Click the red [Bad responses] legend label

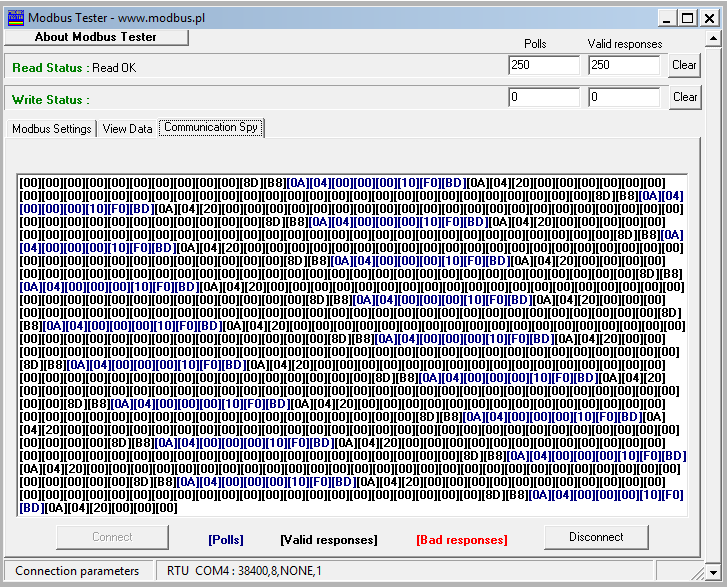coord(462,540)
